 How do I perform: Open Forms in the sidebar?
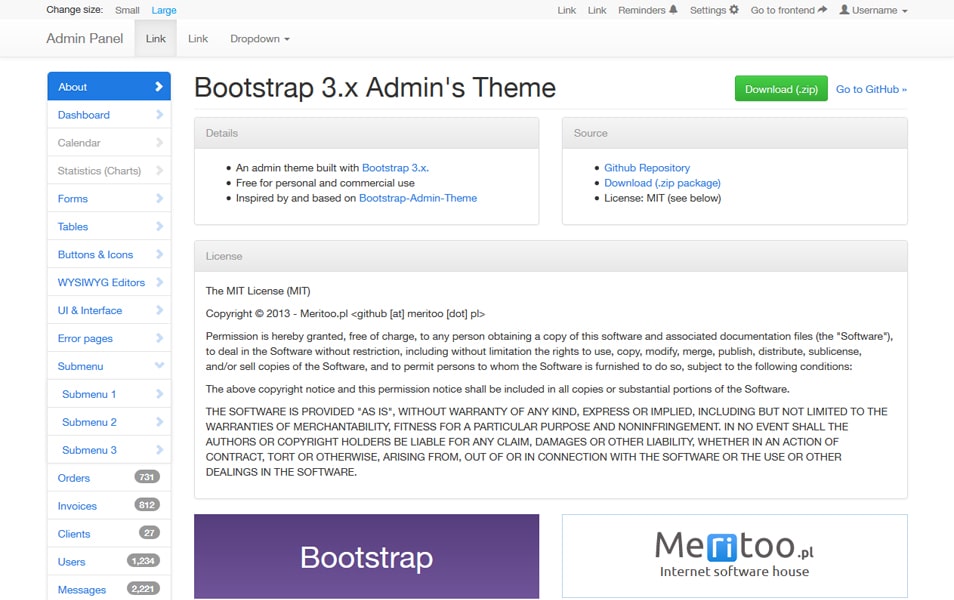[x=109, y=198]
